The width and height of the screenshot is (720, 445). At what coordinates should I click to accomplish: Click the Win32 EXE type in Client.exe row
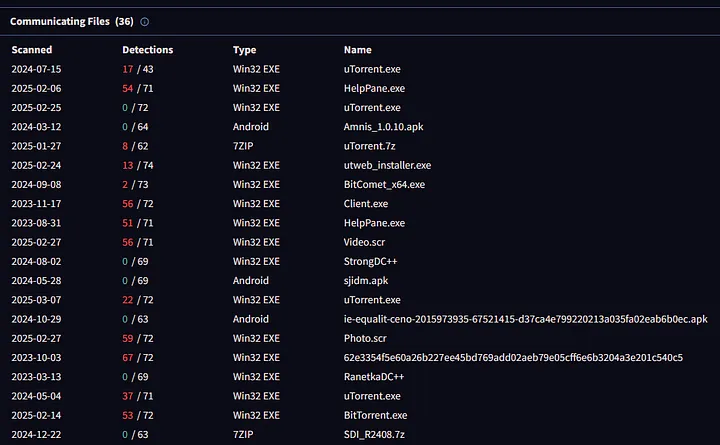(256, 204)
